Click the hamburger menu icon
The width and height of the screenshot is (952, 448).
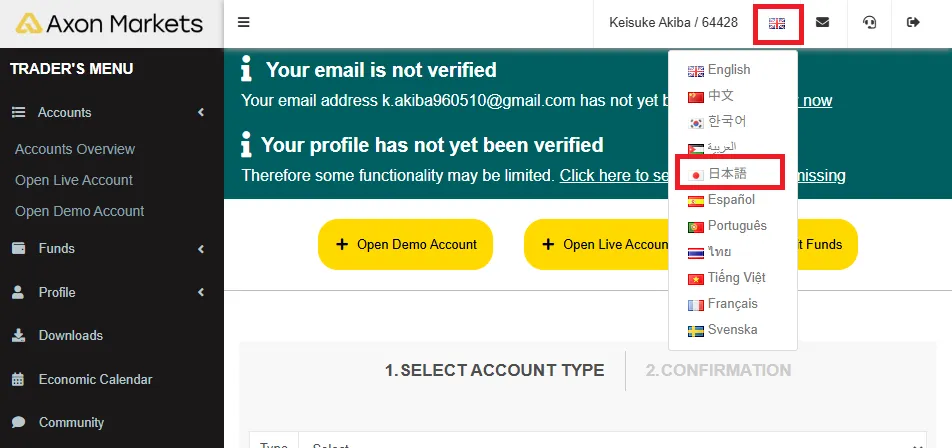pyautogui.click(x=244, y=23)
